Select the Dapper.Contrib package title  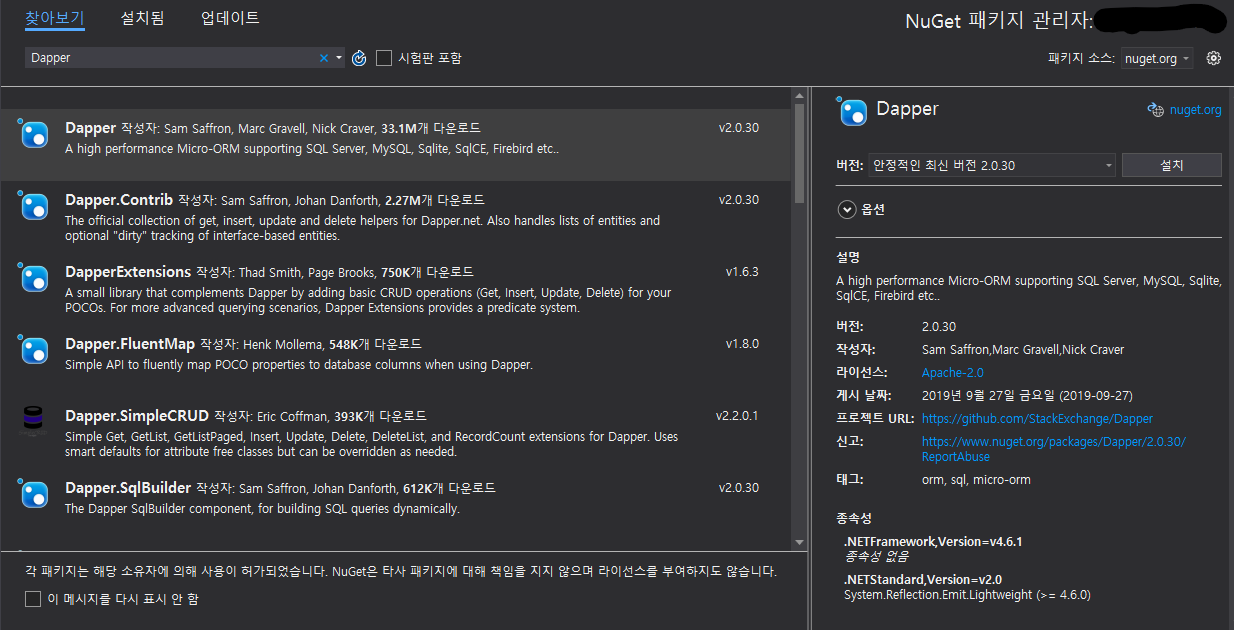point(119,200)
